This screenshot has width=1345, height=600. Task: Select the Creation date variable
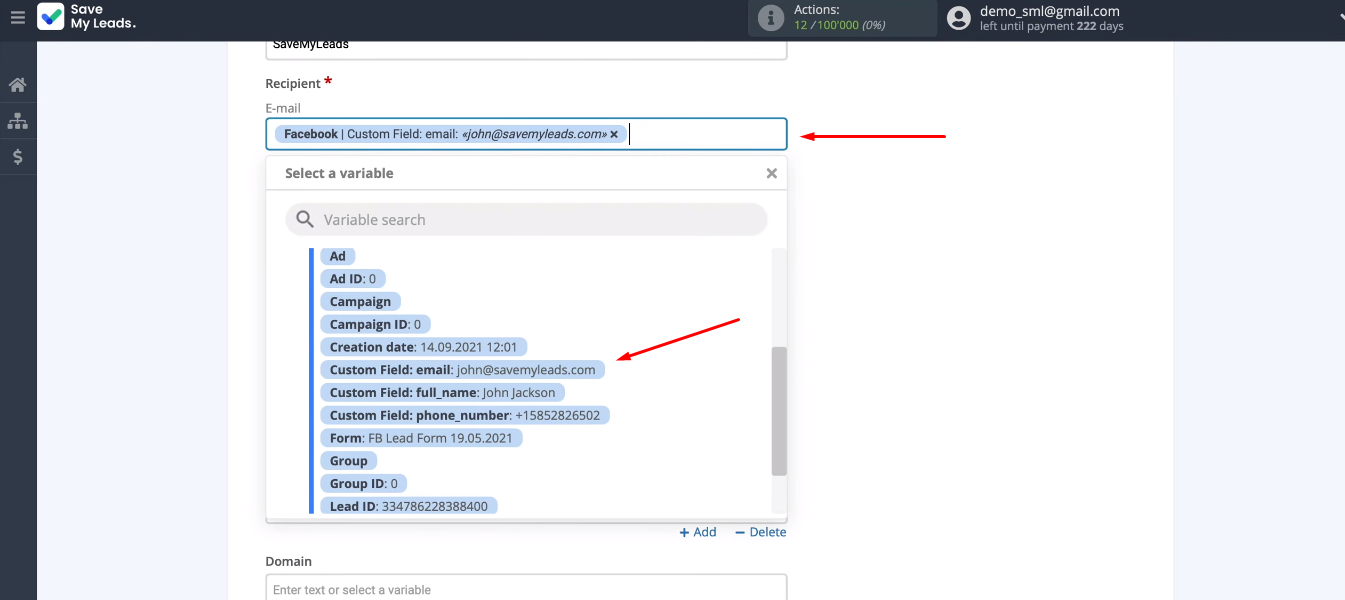pyautogui.click(x=423, y=347)
